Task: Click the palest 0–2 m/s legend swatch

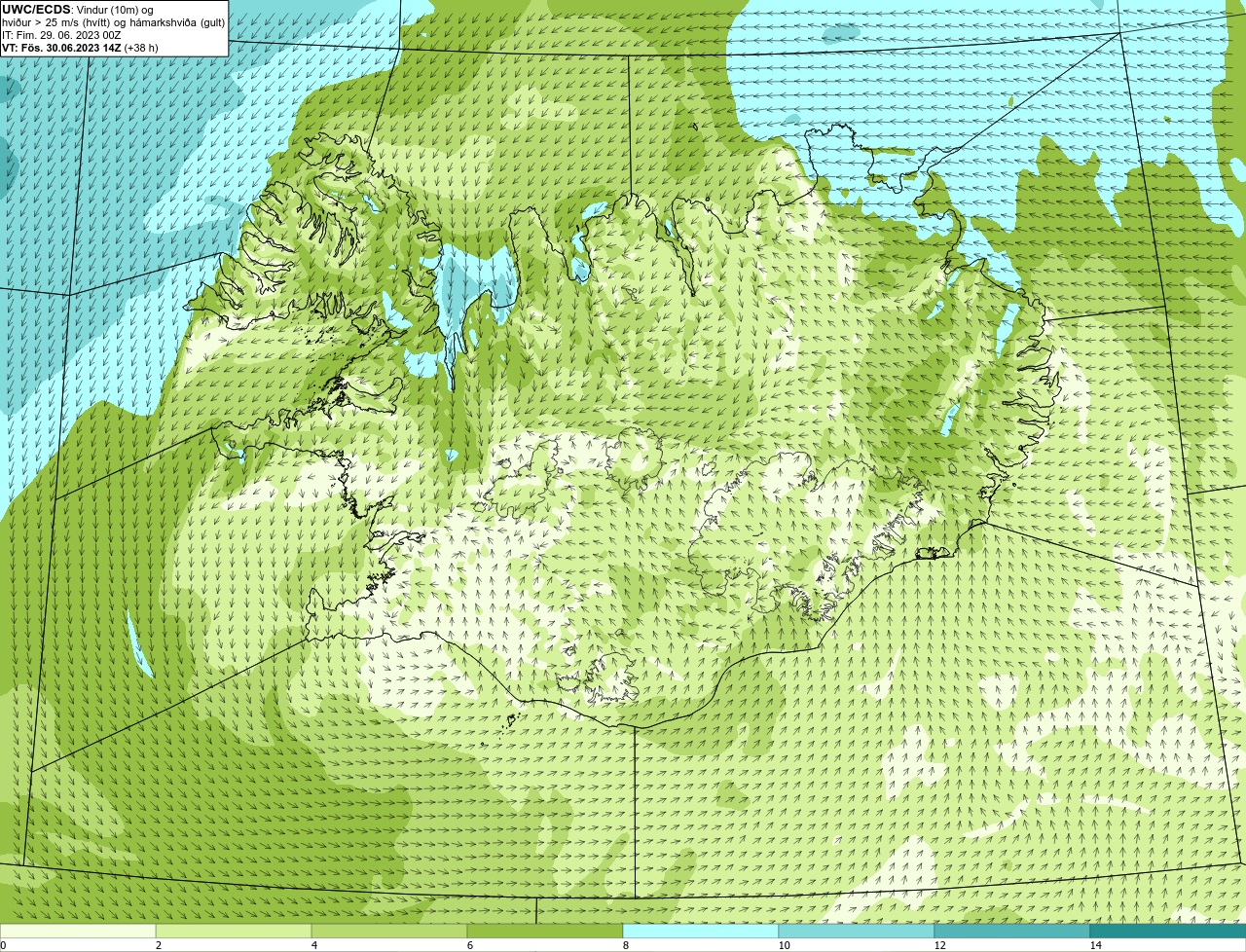Action: [x=78, y=932]
